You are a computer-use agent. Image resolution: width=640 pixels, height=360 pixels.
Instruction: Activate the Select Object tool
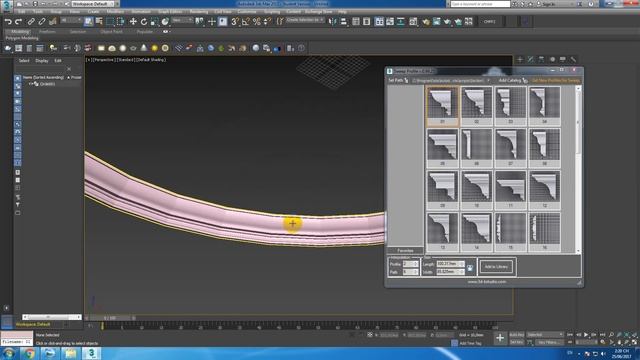(89, 22)
